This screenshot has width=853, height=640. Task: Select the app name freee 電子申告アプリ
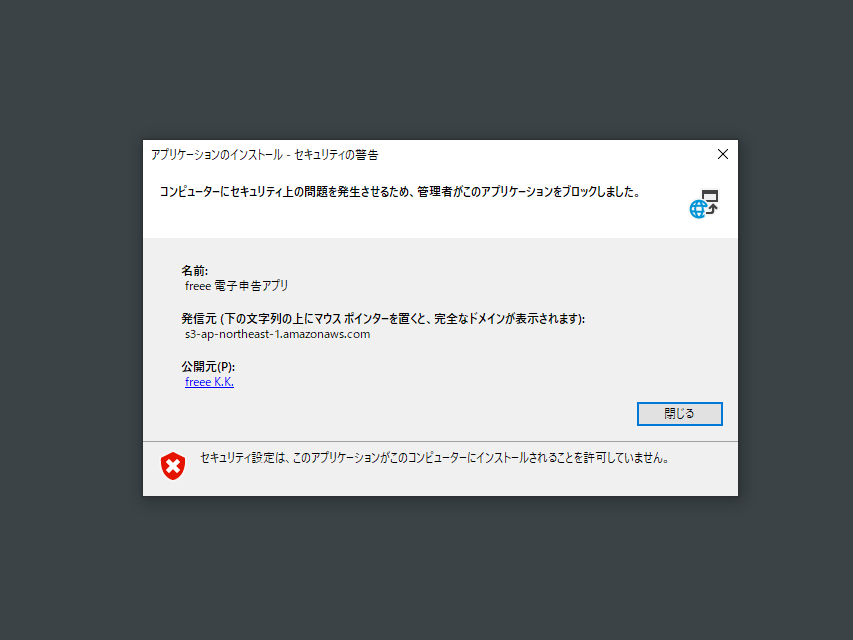tap(237, 286)
